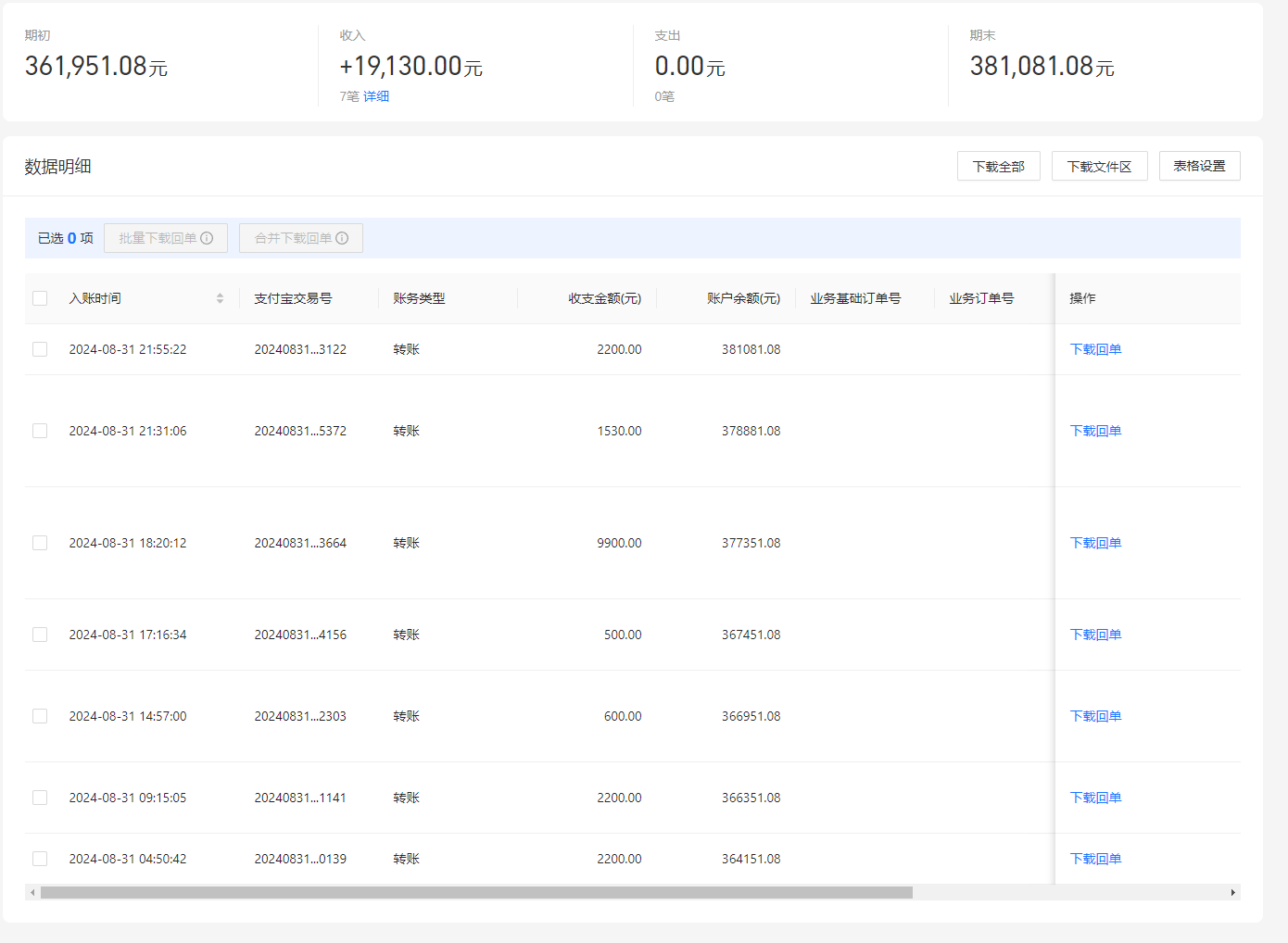Sort by the 入账时间 column header

(x=95, y=298)
